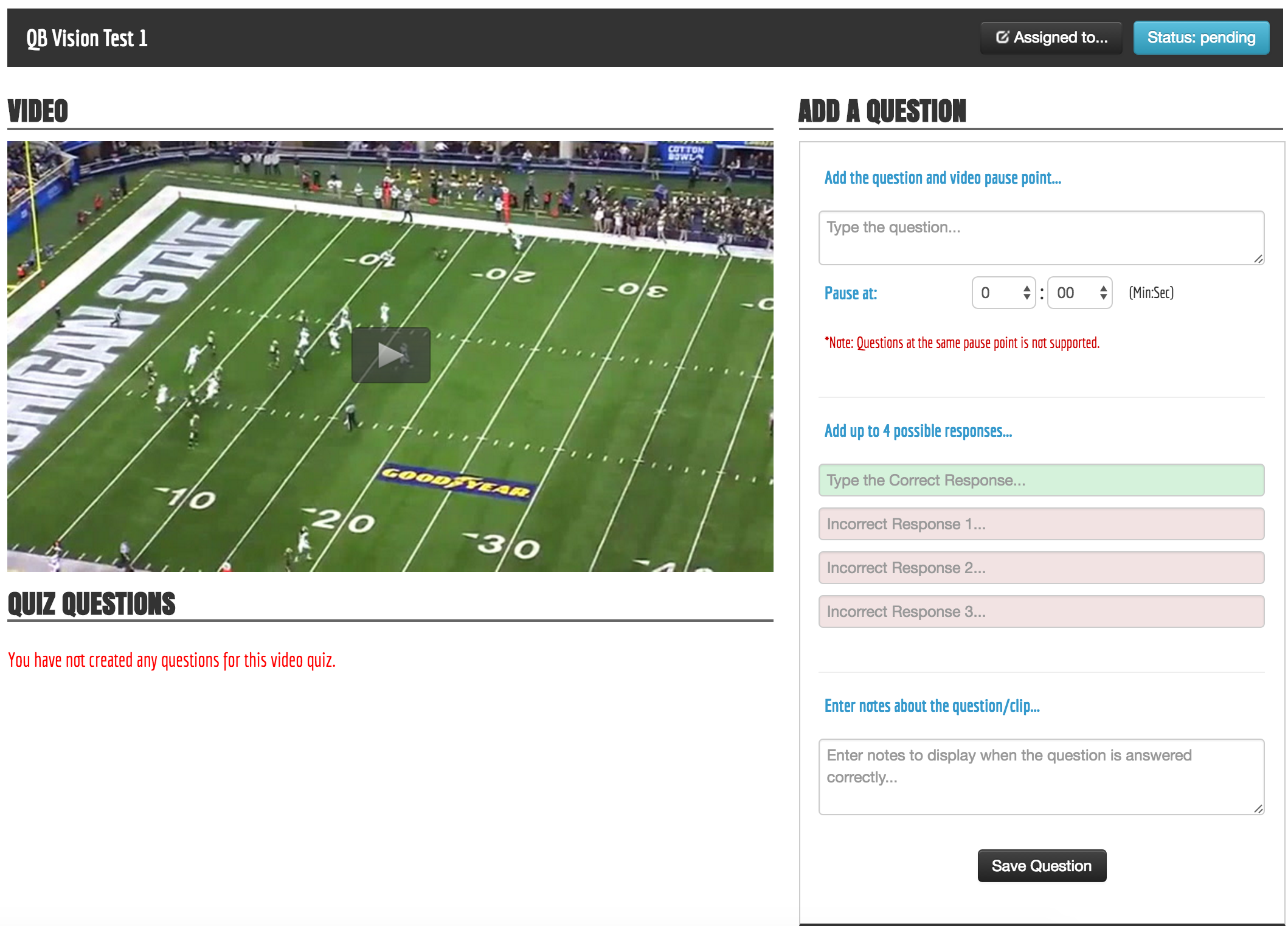Click the Incorrect Response 2 field

tap(1040, 568)
